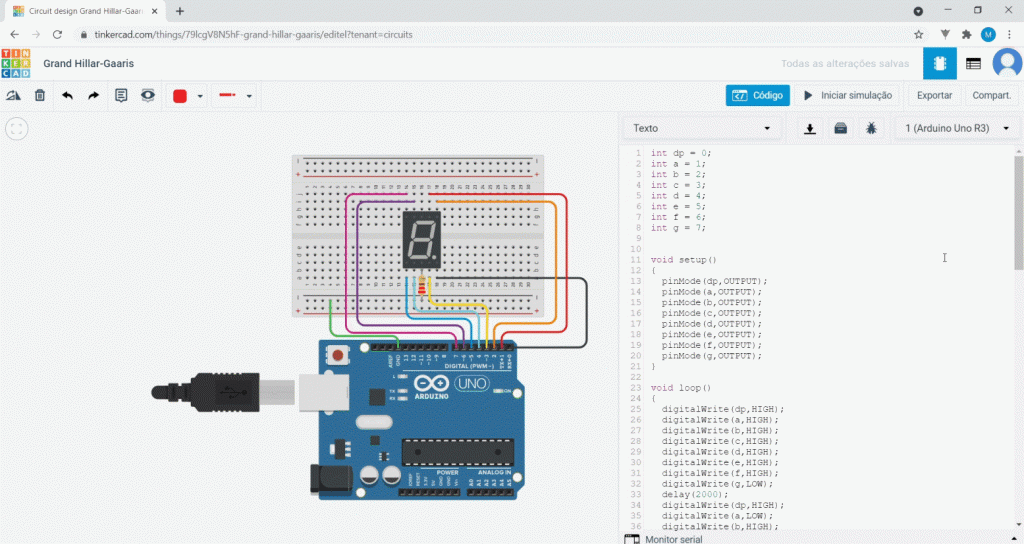Expand the wire type dropdown arrow
This screenshot has width=1024, height=544.
click(249, 97)
